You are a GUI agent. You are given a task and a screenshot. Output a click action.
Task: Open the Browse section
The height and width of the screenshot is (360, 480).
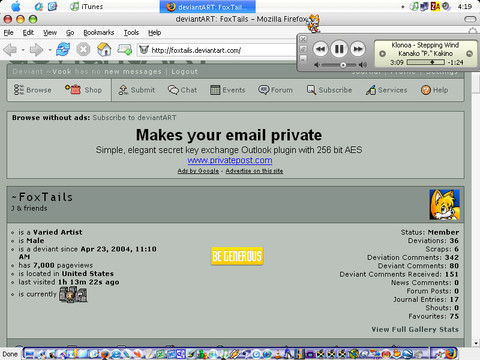32,90
